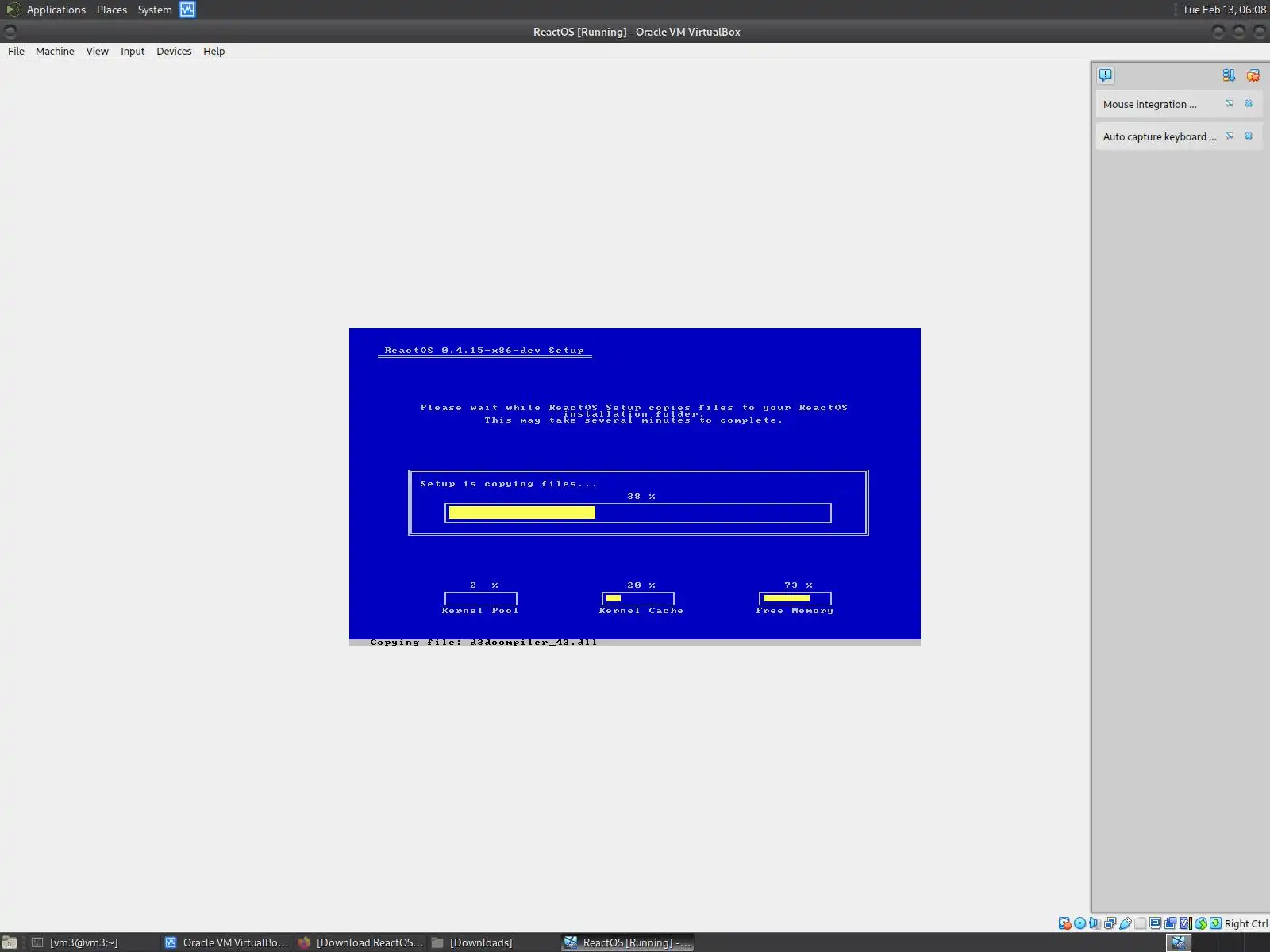Open the Help menu
The width and height of the screenshot is (1270, 952).
(214, 51)
